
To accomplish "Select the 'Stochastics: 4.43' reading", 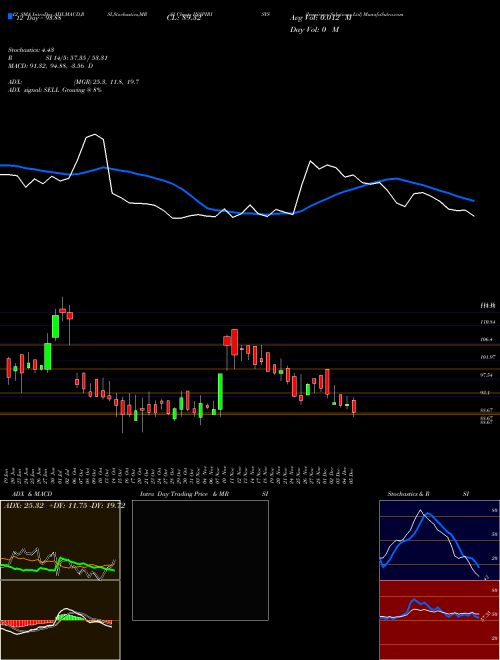I will pos(31,50).
